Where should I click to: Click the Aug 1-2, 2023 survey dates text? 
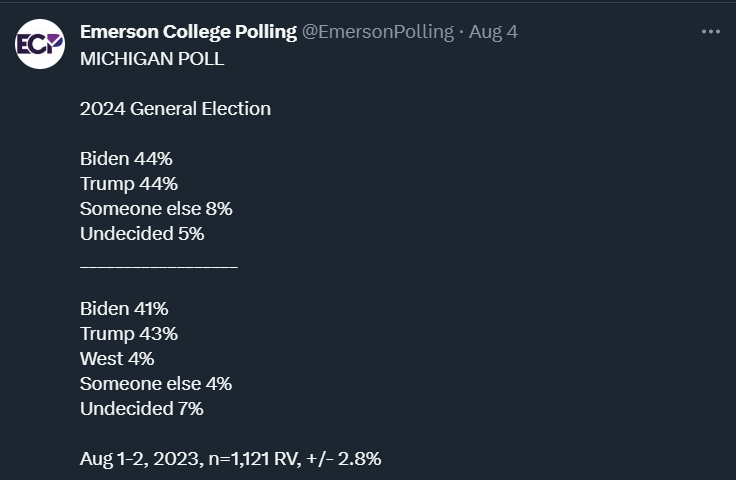tap(141, 459)
